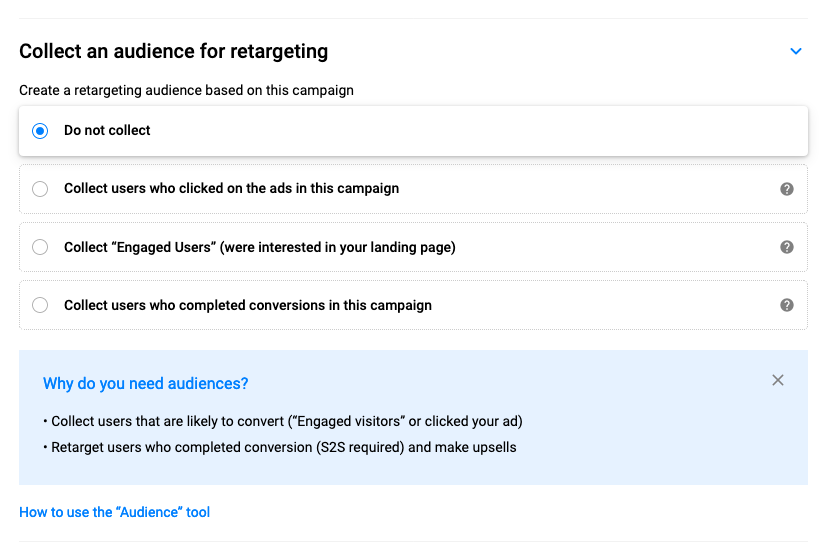Image resolution: width=828 pixels, height=553 pixels.
Task: Click the bullet about S2S required upsells
Action: pyautogui.click(x=280, y=447)
